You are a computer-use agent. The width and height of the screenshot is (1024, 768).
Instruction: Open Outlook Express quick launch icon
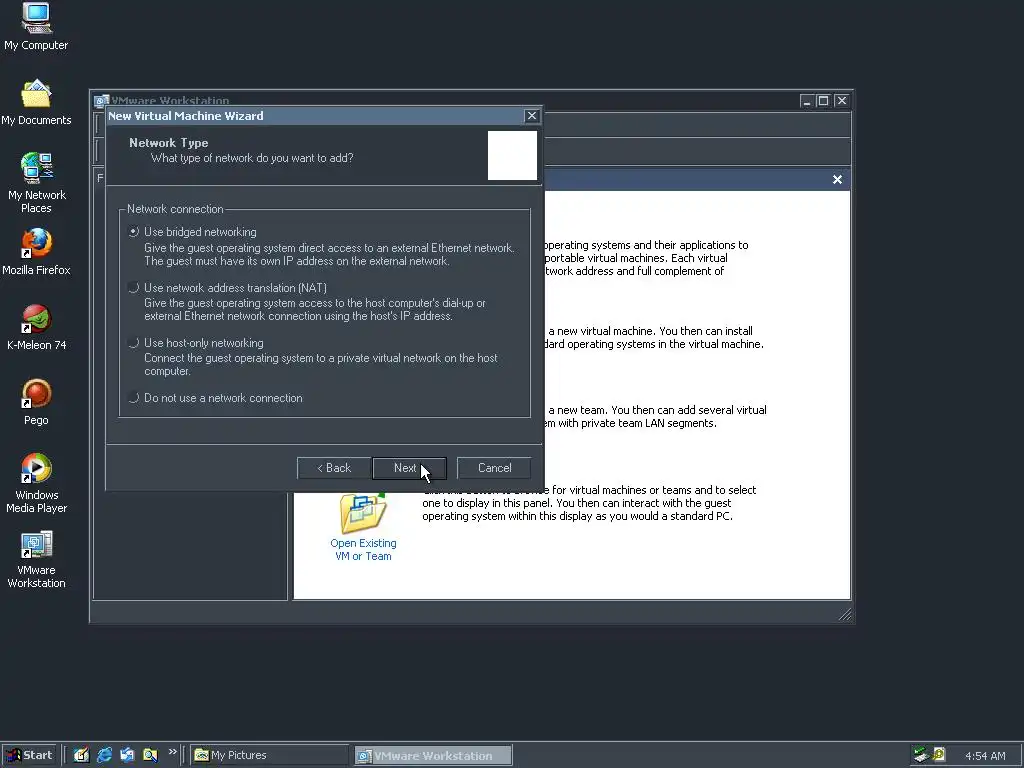(127, 755)
